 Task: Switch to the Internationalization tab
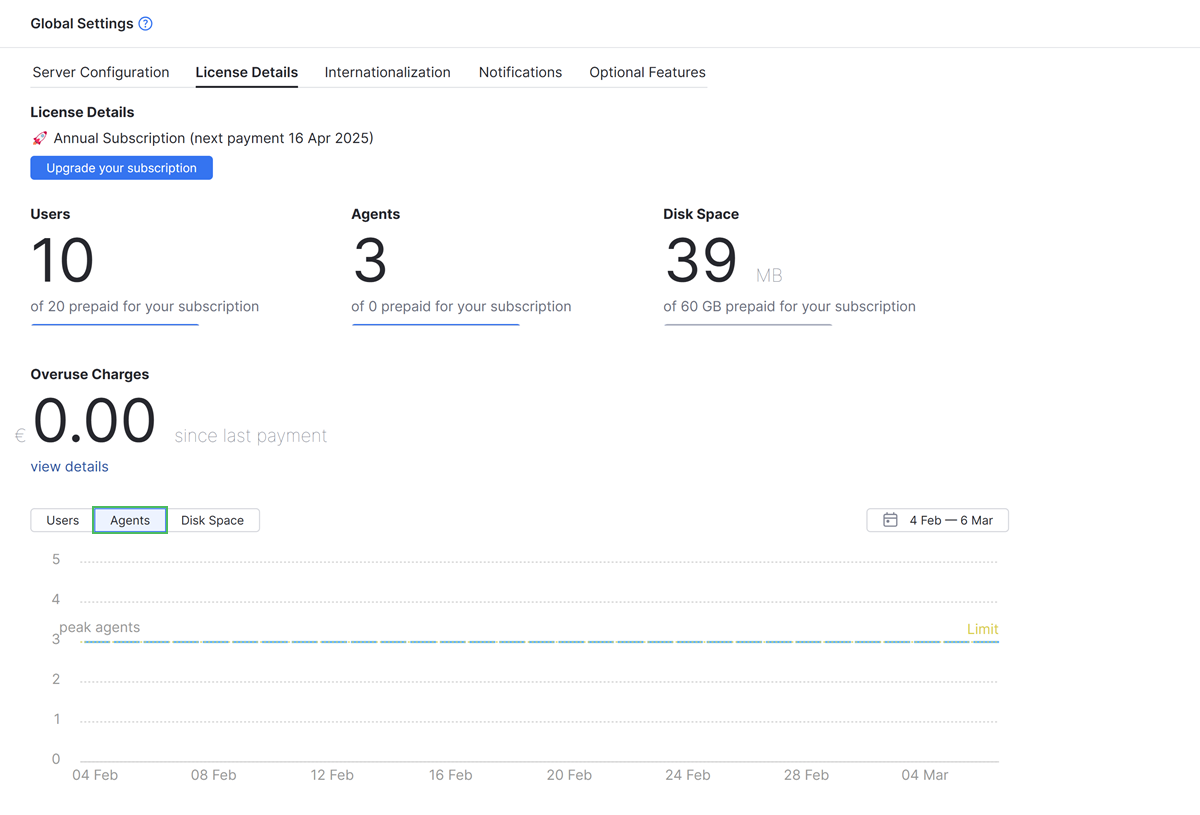387,72
